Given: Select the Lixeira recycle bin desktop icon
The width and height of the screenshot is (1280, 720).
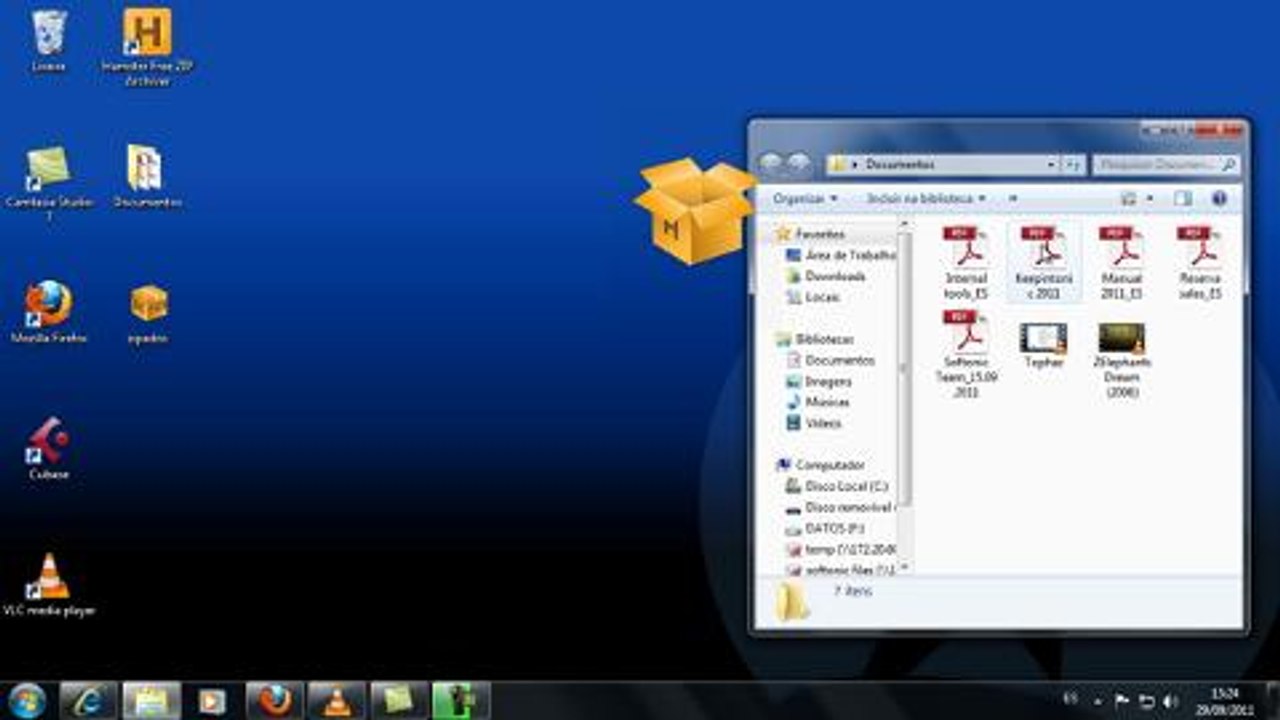Looking at the screenshot, I should pos(48,40).
